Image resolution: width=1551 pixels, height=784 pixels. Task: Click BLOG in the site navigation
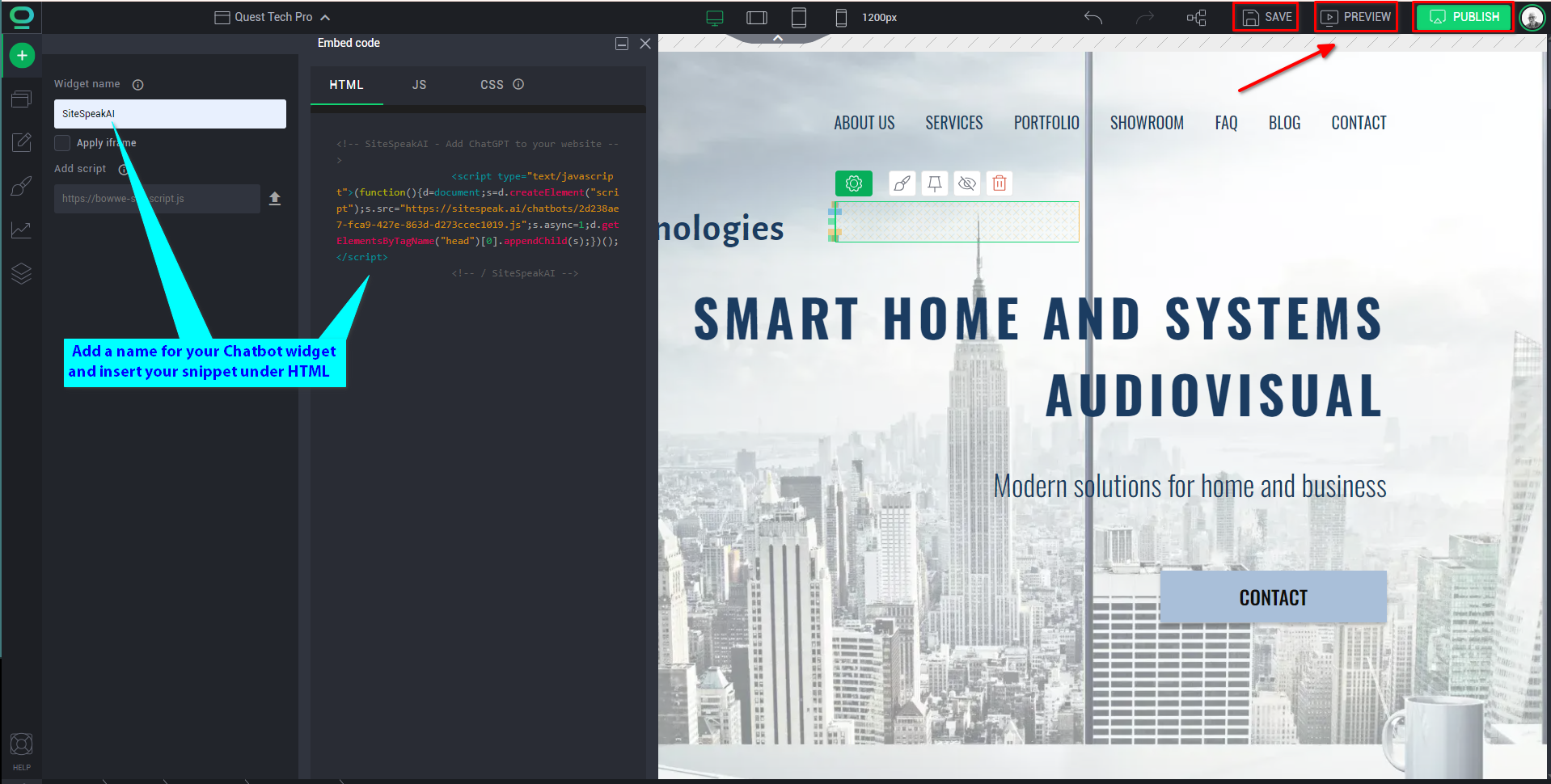[1284, 123]
